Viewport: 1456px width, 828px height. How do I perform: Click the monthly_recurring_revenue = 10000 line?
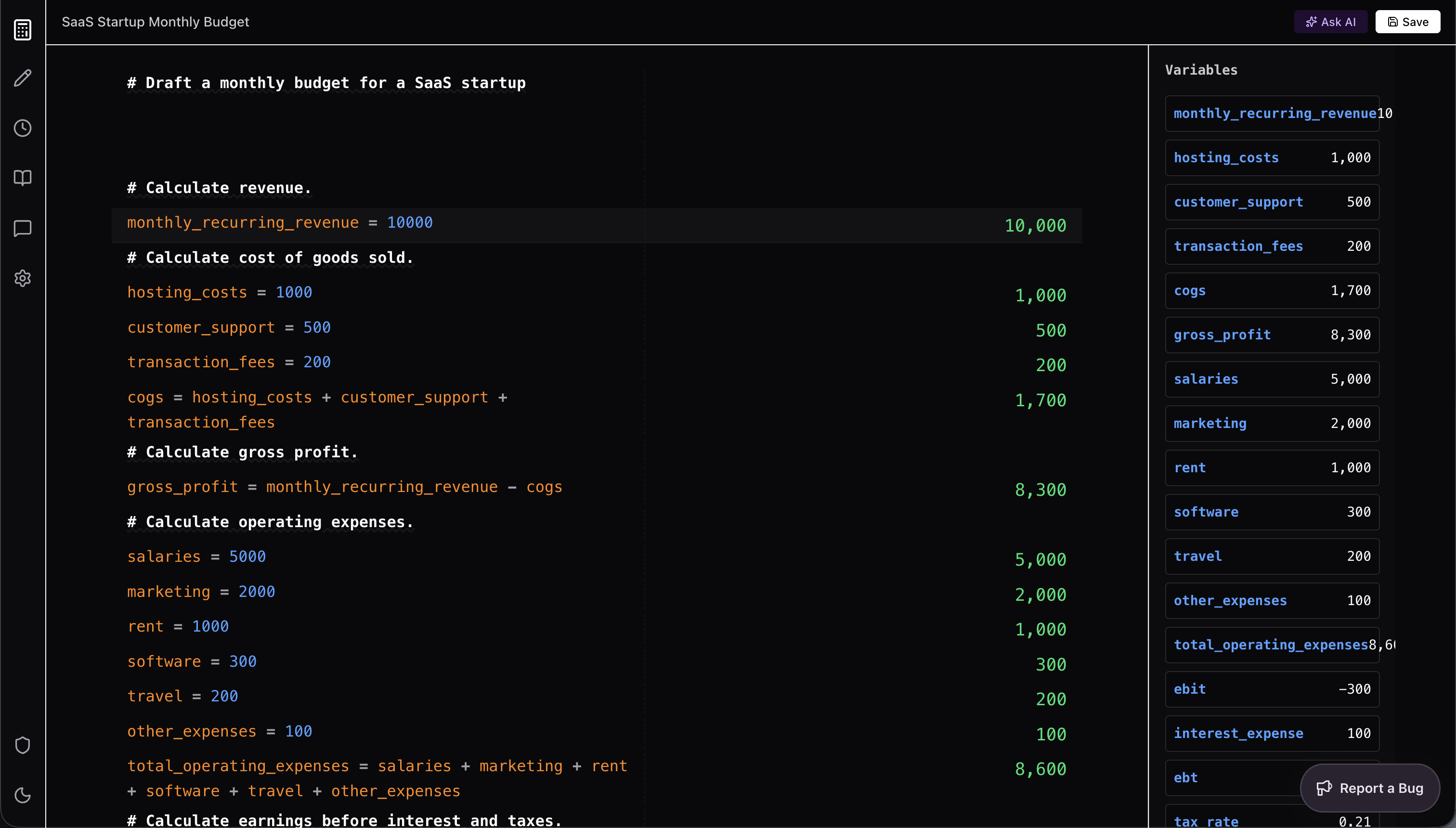pyautogui.click(x=280, y=223)
